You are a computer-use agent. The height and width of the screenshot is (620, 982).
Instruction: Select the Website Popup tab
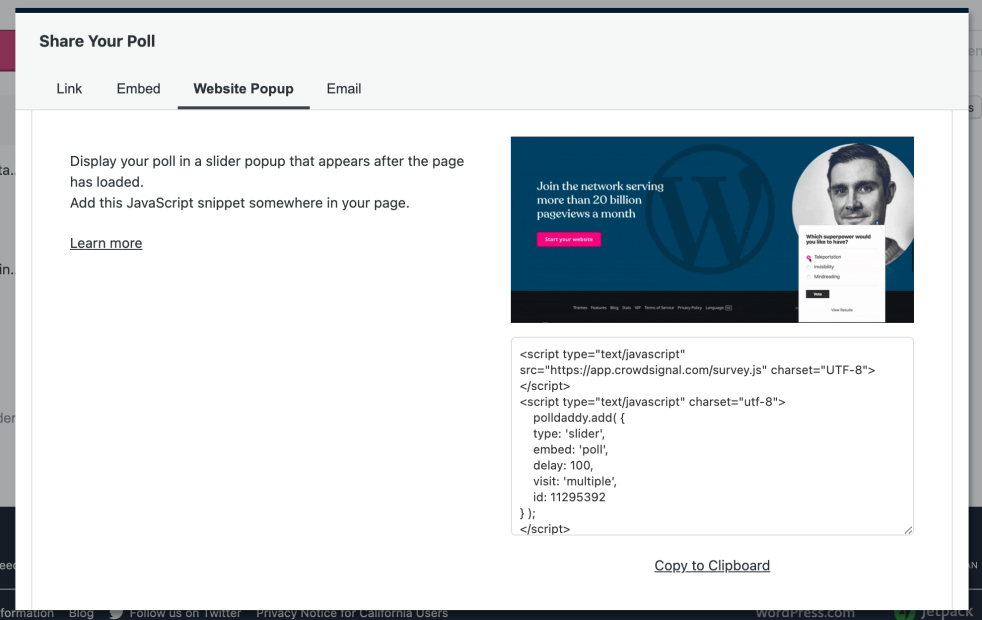[x=243, y=88]
